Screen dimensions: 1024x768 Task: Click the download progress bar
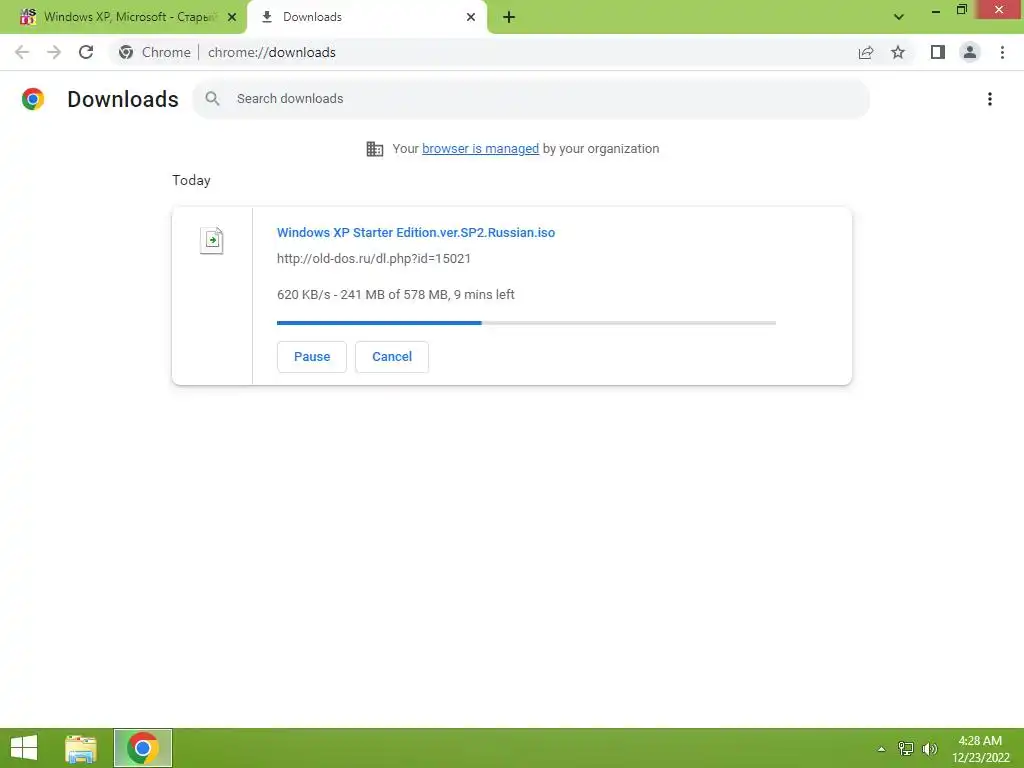click(526, 323)
